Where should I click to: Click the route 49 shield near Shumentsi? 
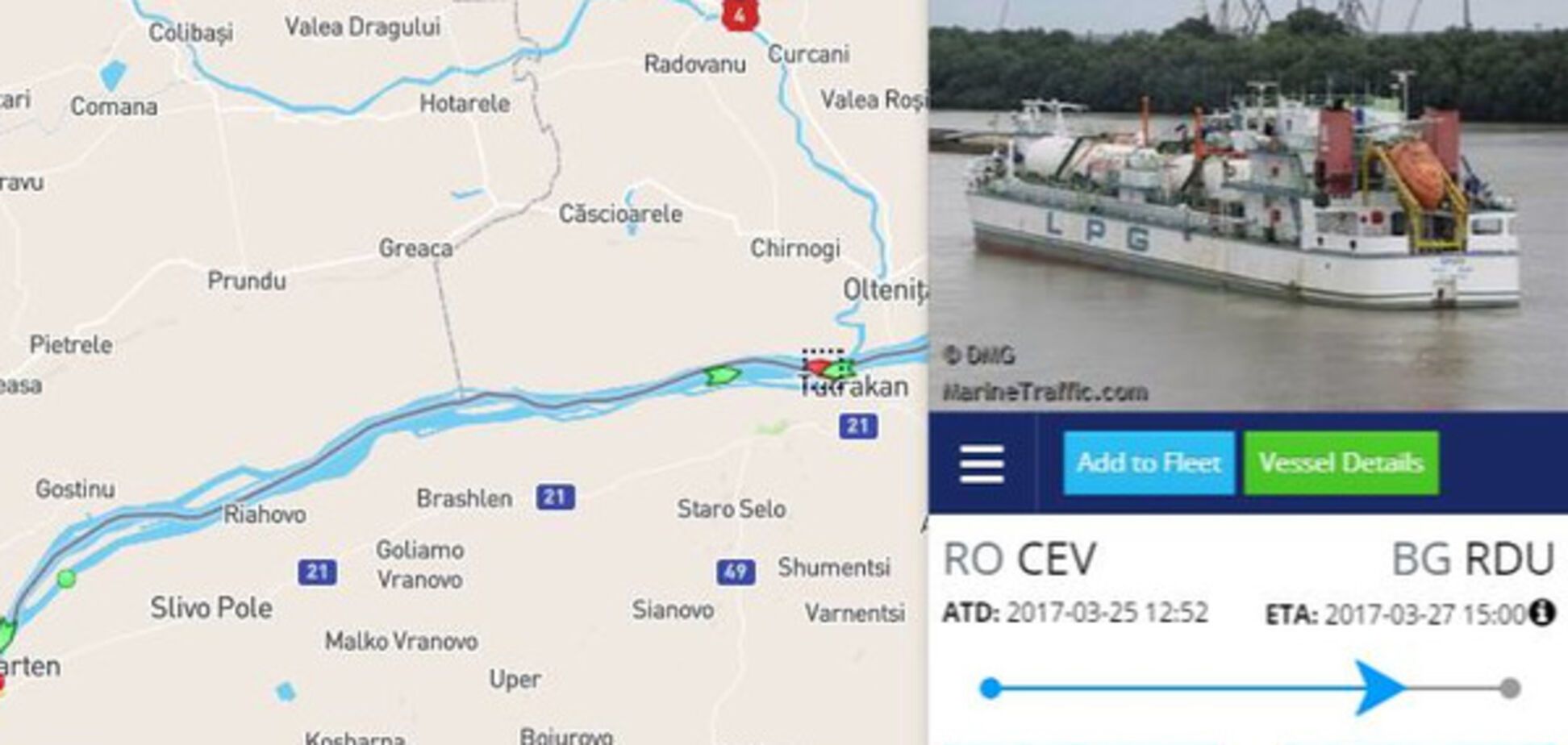pos(736,572)
